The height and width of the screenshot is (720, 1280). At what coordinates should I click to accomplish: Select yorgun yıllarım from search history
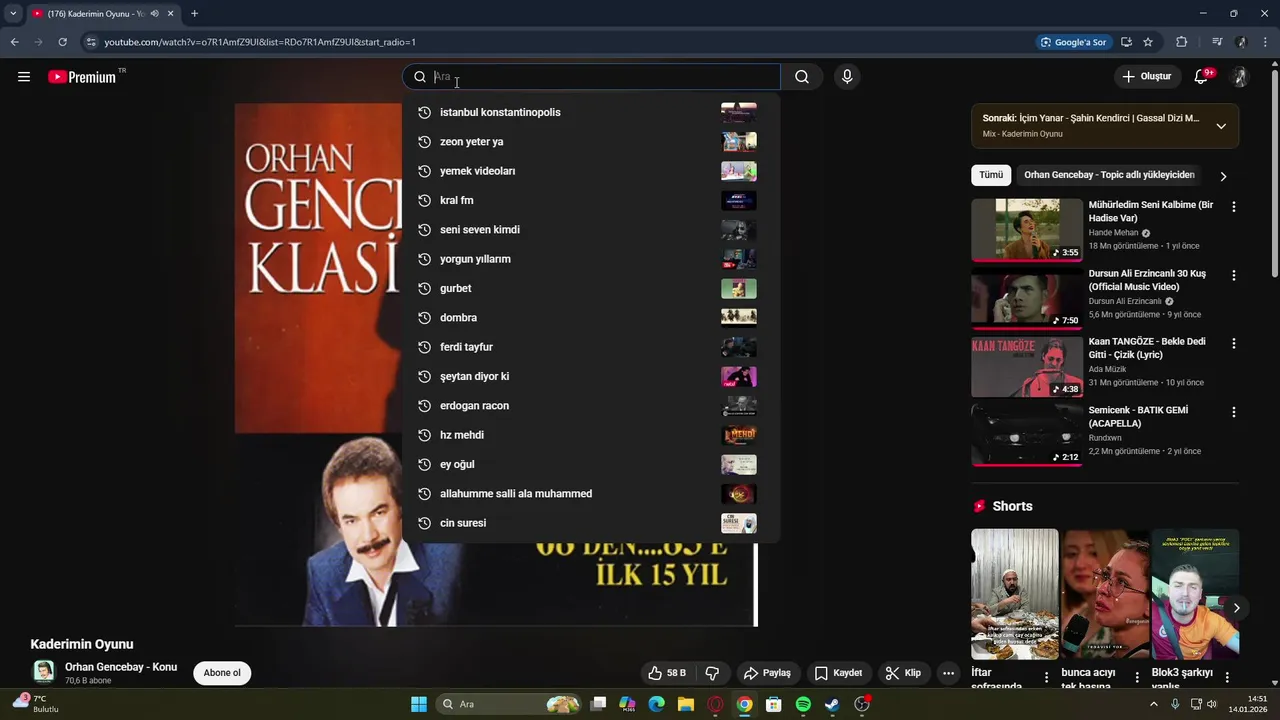coord(591,259)
